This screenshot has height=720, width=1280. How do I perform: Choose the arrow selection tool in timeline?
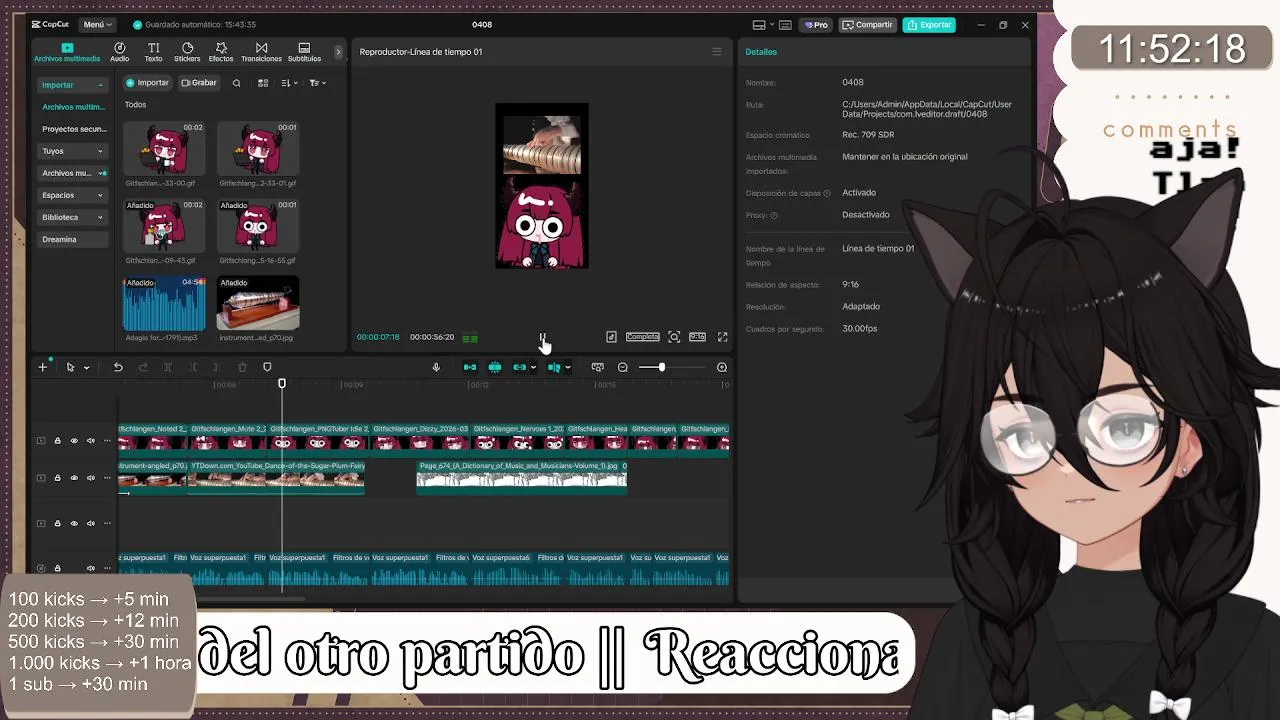[x=70, y=367]
